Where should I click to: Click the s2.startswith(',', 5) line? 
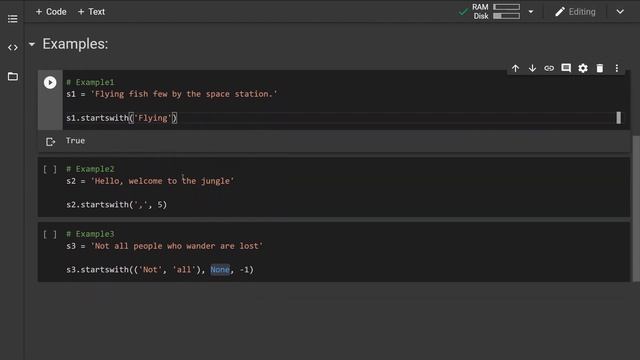click(x=117, y=204)
